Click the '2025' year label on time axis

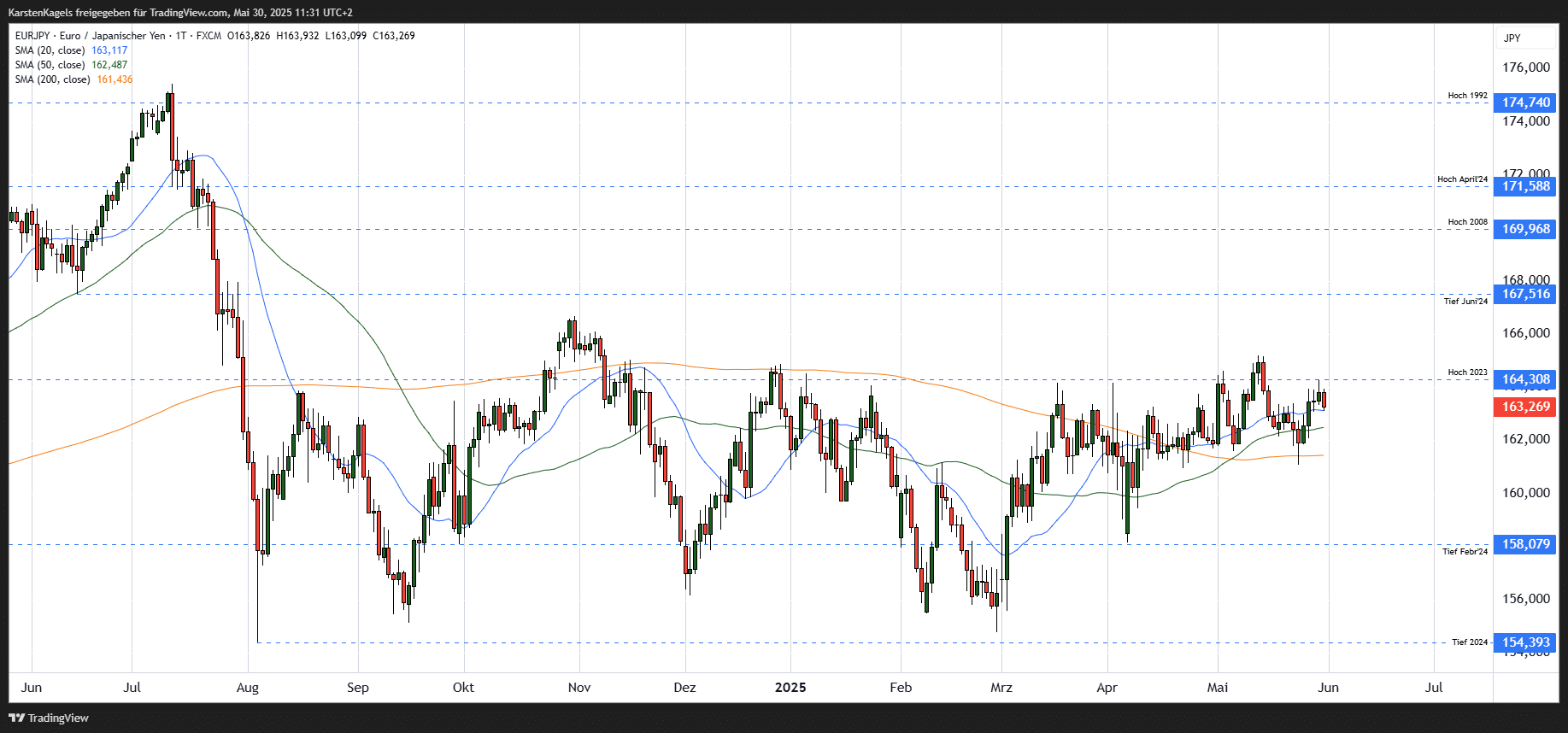[x=790, y=688]
